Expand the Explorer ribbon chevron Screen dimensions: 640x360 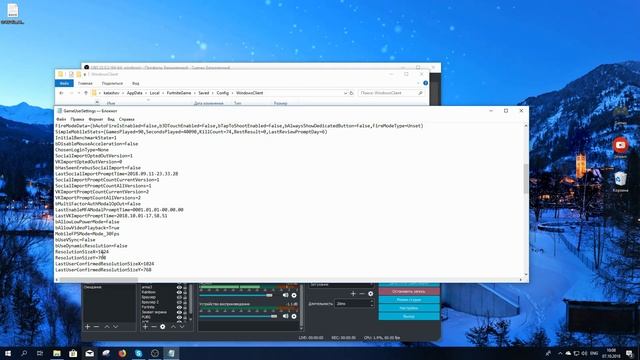point(418,83)
